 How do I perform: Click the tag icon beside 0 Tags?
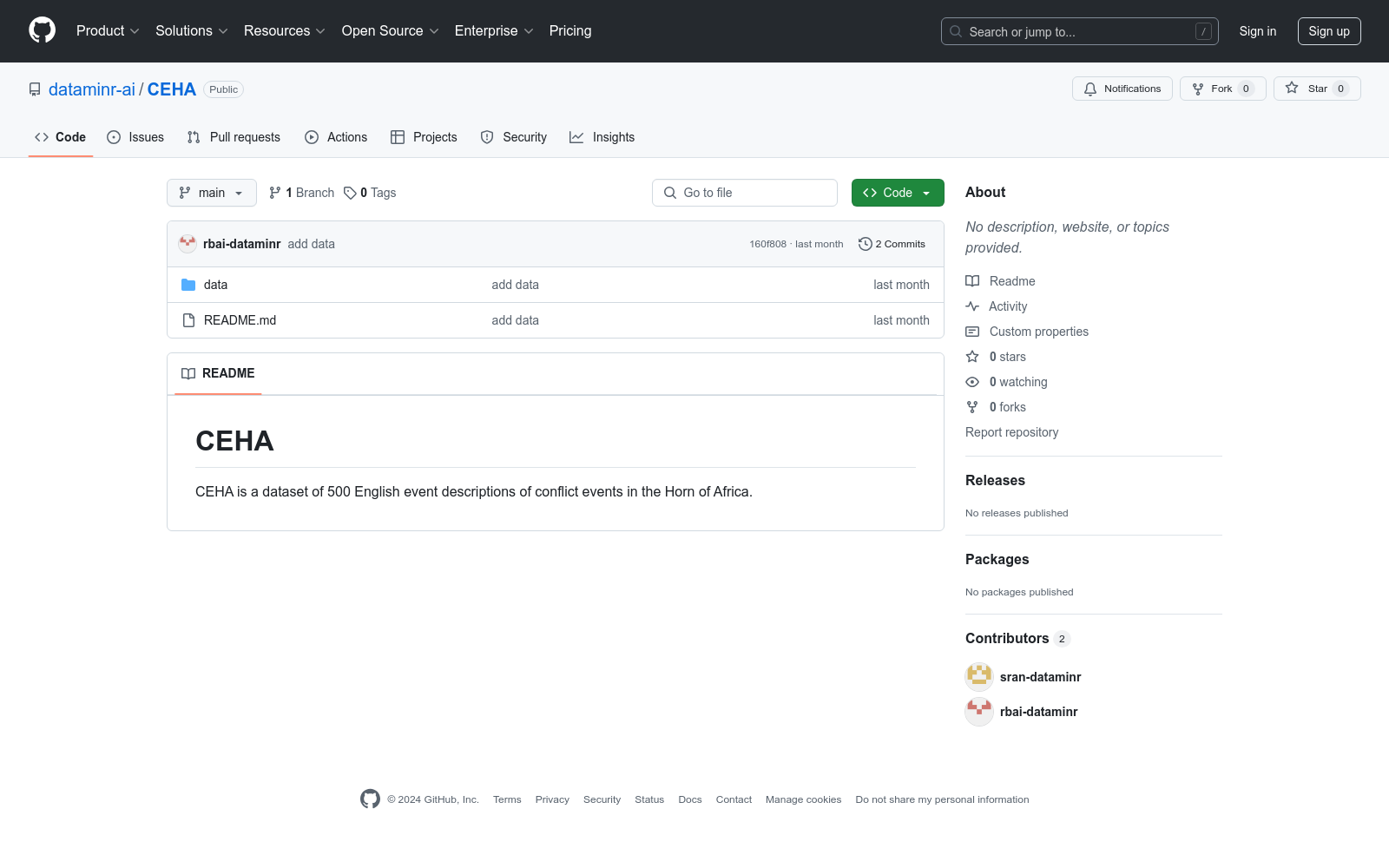coord(350,193)
